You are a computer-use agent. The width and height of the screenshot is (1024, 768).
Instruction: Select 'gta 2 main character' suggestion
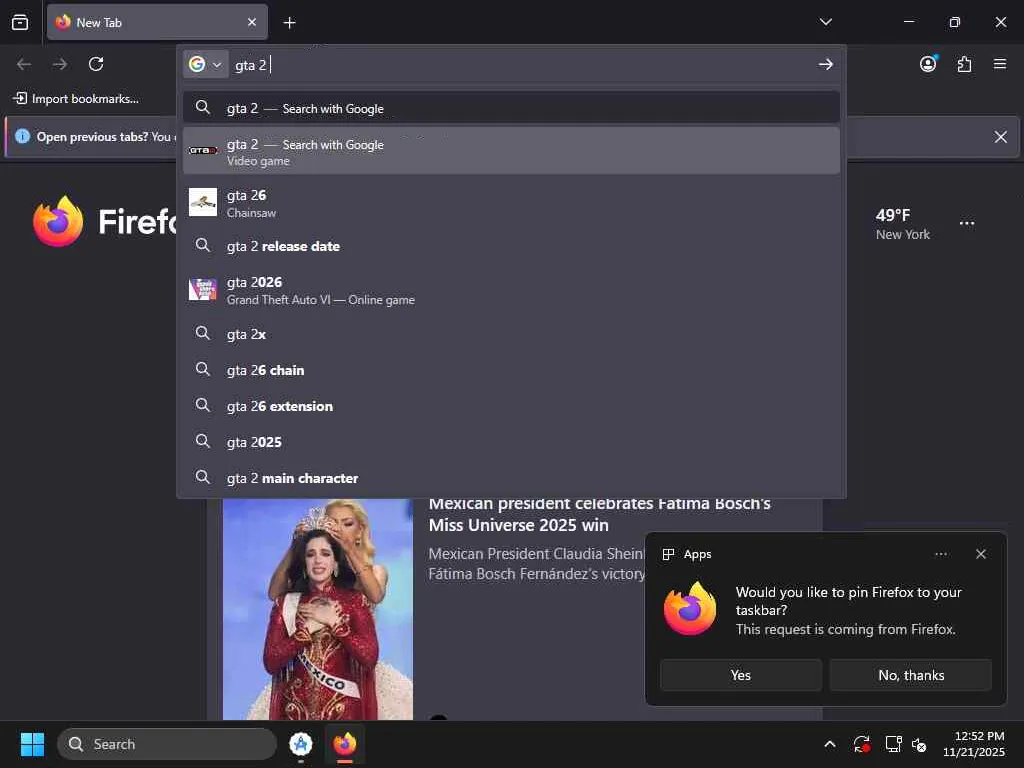click(511, 477)
